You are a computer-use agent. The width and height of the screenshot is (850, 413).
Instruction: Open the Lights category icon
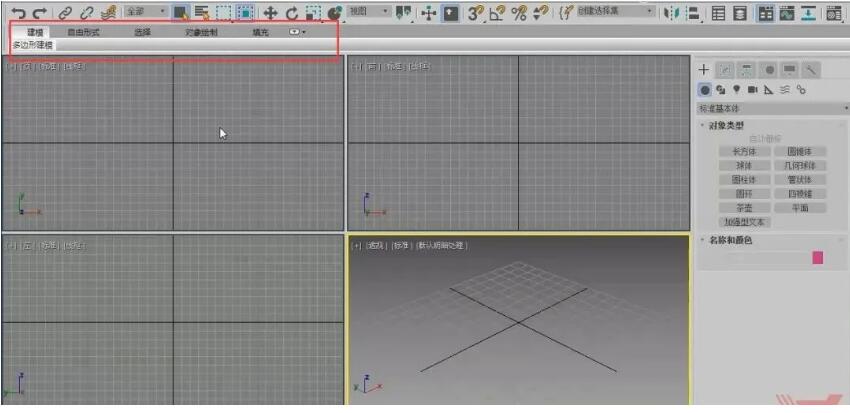pyautogui.click(x=736, y=89)
